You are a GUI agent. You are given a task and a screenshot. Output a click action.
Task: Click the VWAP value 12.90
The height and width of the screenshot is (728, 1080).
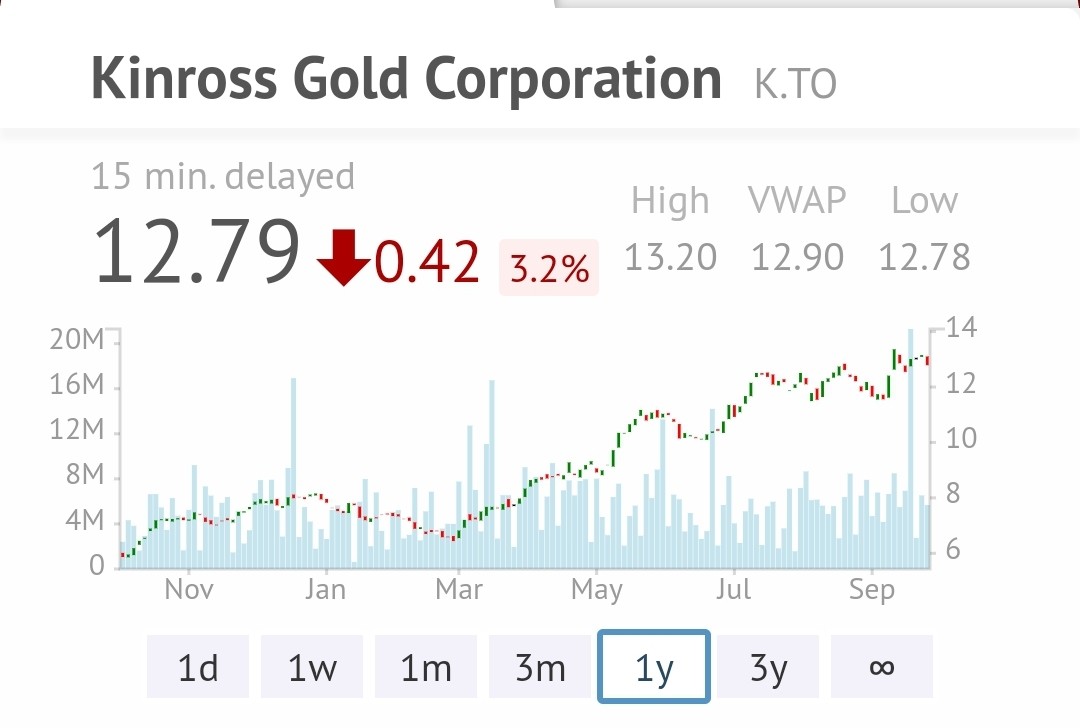[796, 258]
